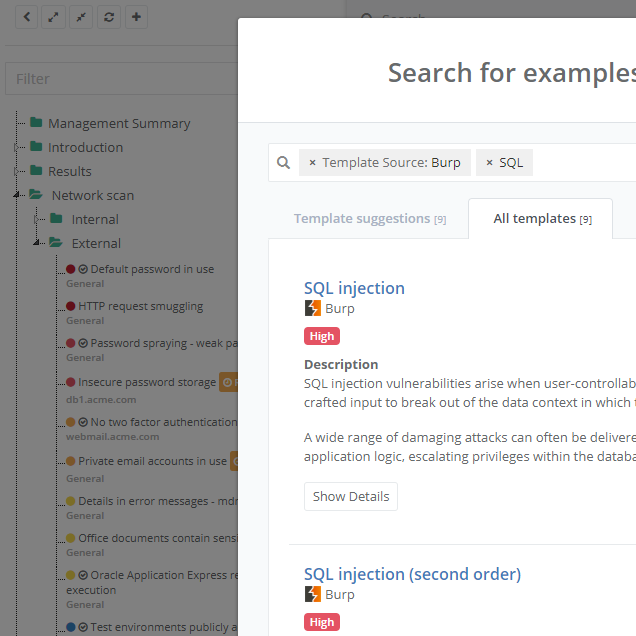The height and width of the screenshot is (636, 636).
Task: Open SQL injection (second order) template
Action: [412, 574]
